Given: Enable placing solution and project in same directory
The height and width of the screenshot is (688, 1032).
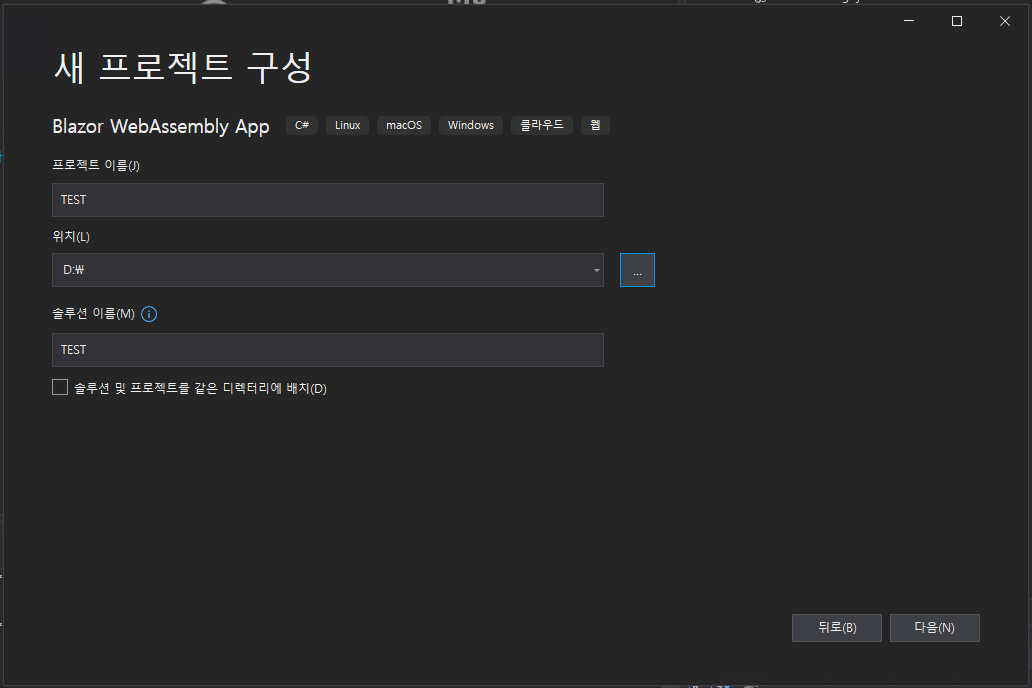Looking at the screenshot, I should (60, 387).
